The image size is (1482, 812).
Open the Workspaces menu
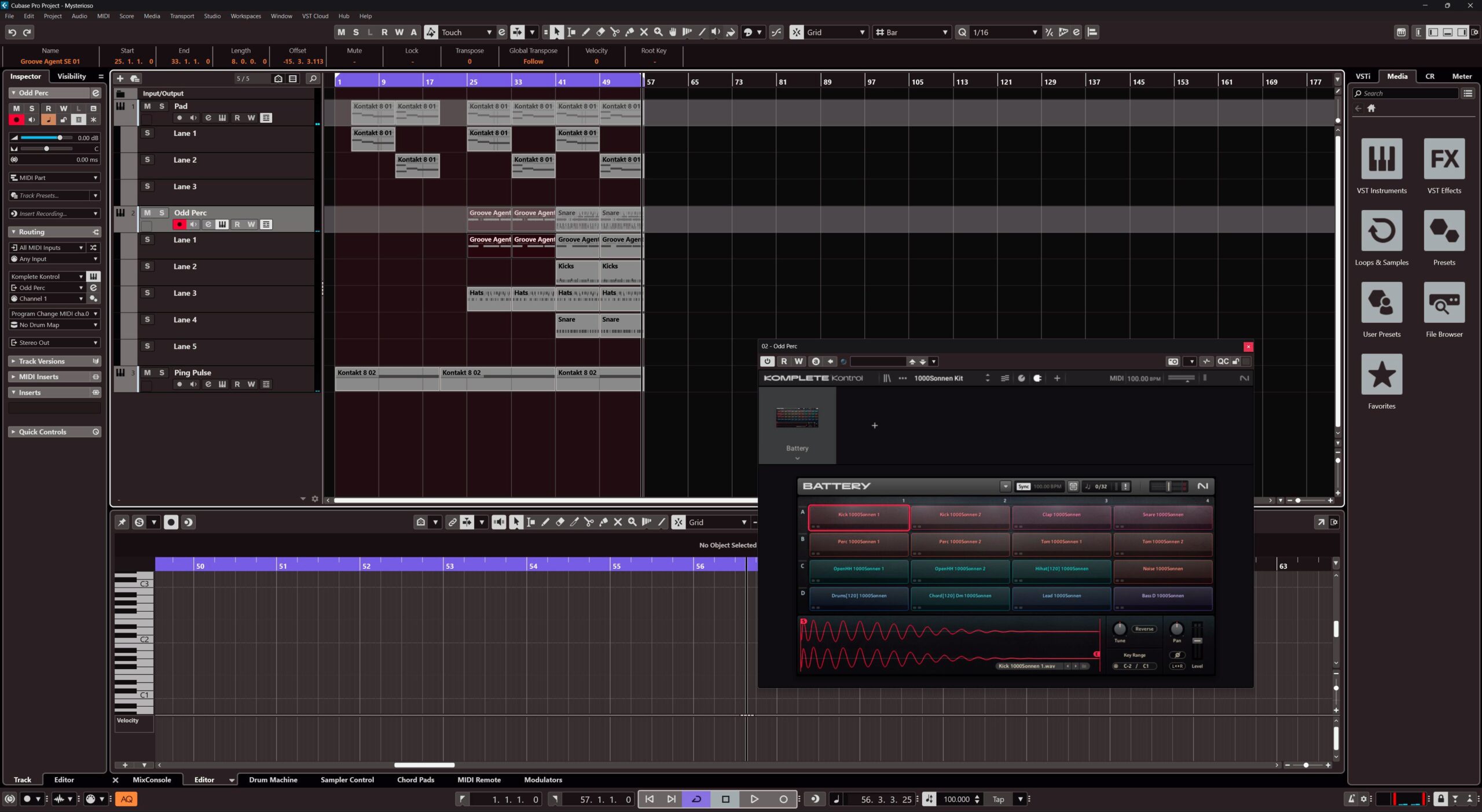point(245,16)
